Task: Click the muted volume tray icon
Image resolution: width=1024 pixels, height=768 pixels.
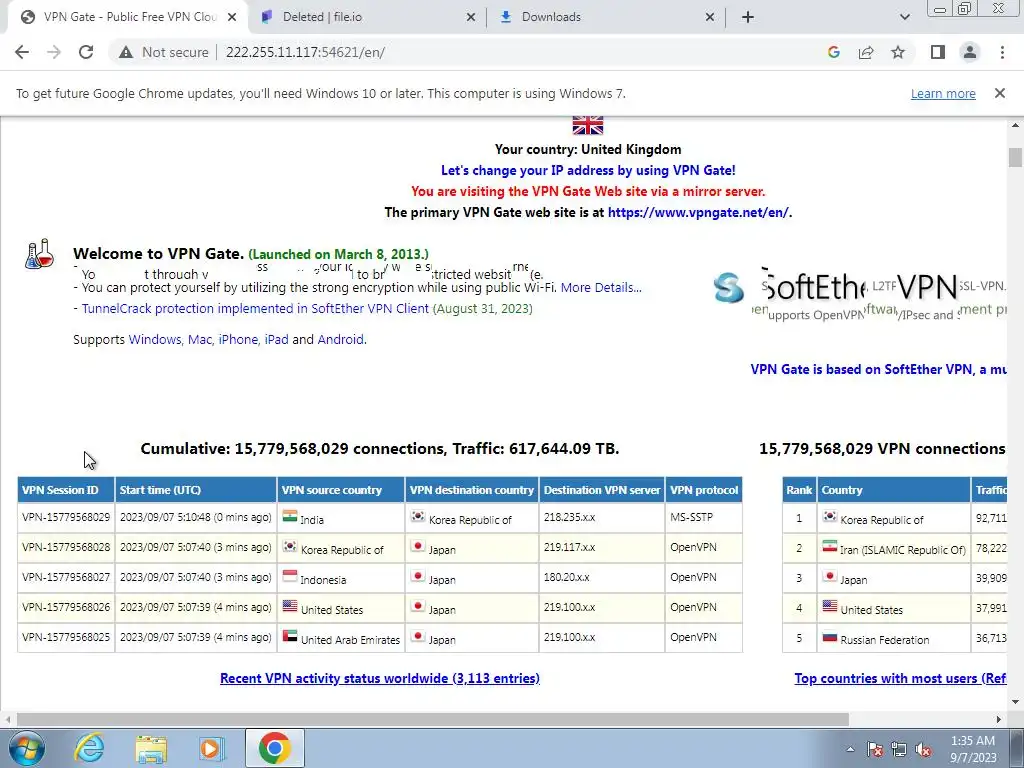Action: coord(923,749)
